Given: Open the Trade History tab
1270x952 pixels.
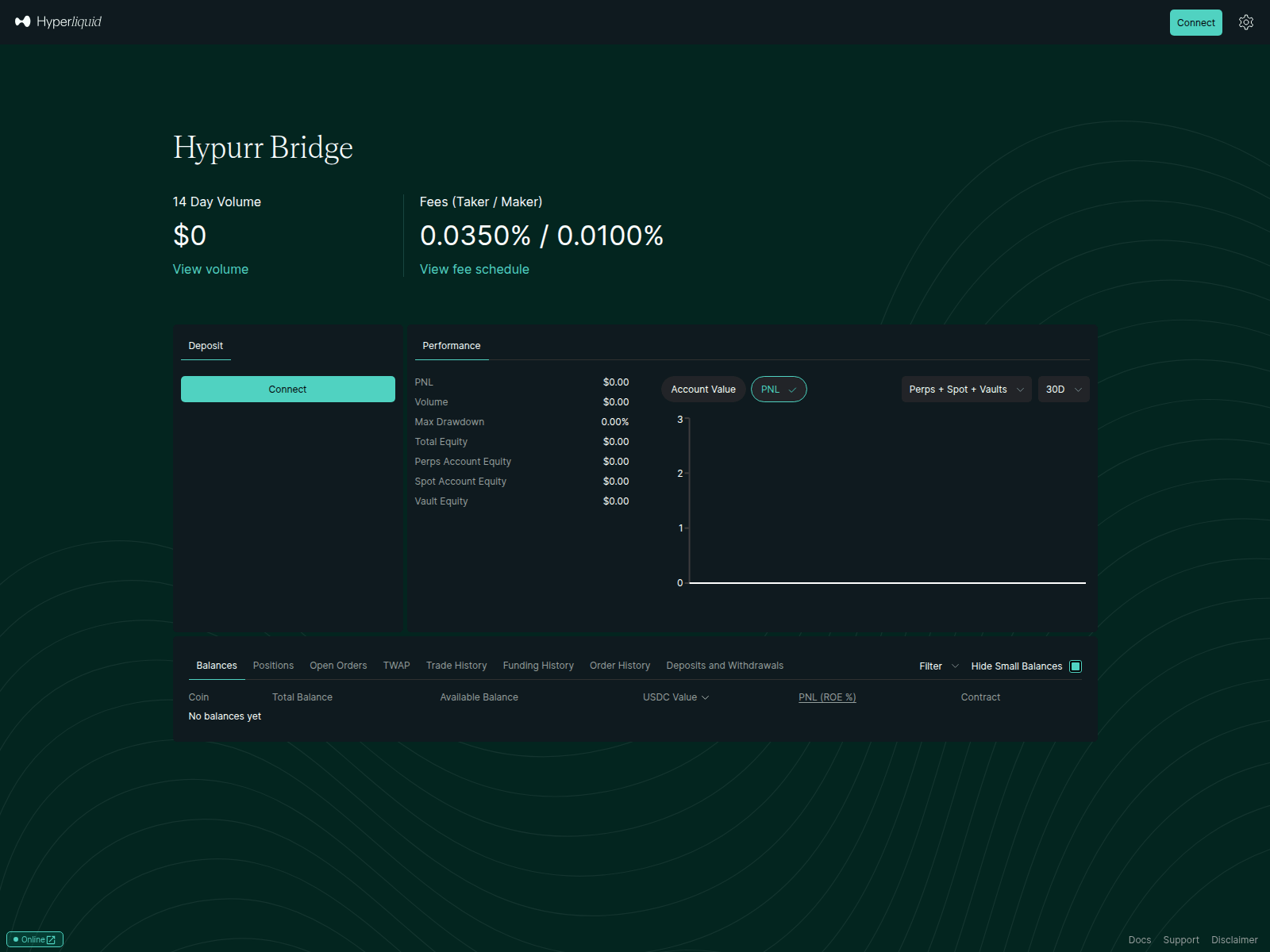Looking at the screenshot, I should pos(456,666).
